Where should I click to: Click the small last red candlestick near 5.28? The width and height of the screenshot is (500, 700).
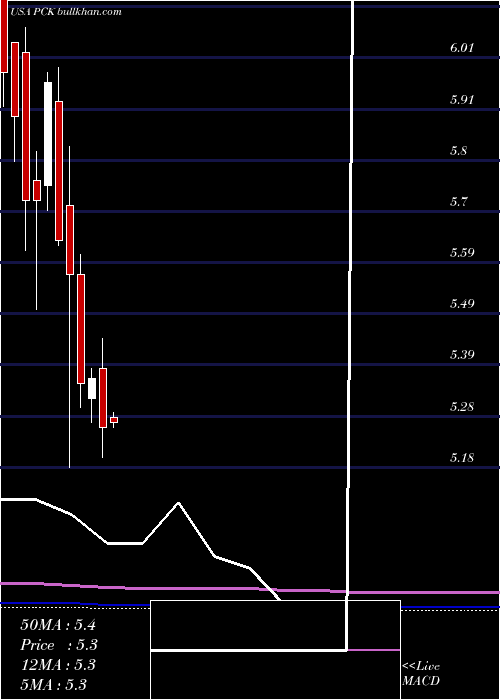[114, 420]
